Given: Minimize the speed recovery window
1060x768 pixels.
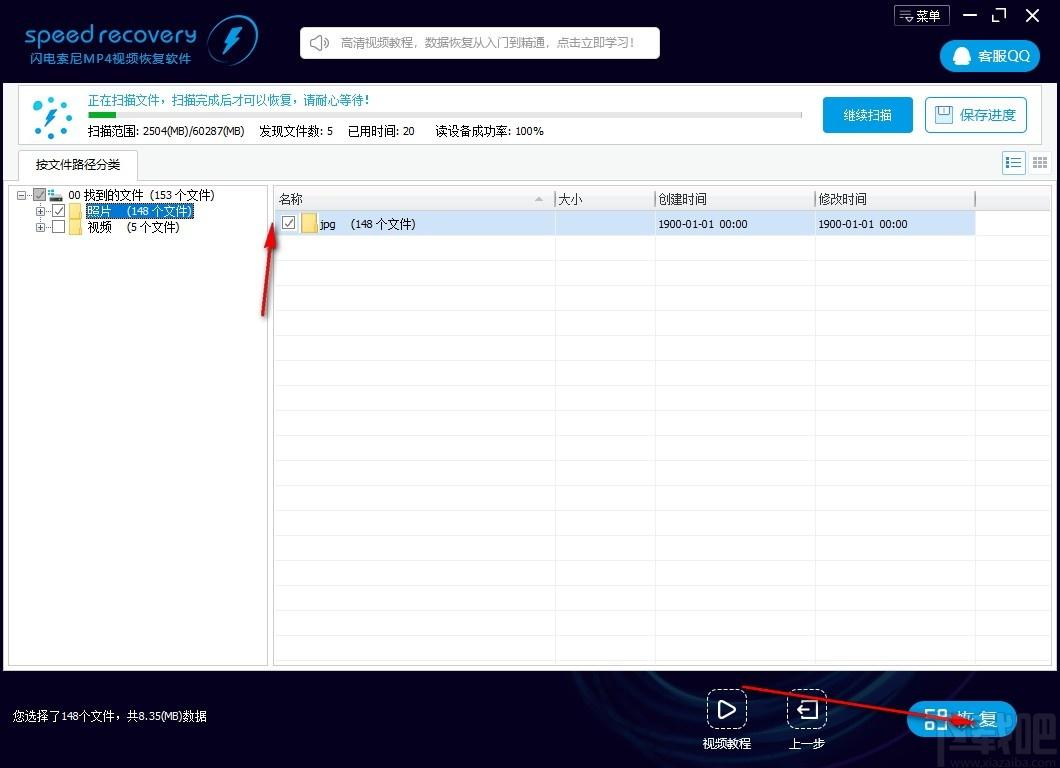Looking at the screenshot, I should point(970,15).
